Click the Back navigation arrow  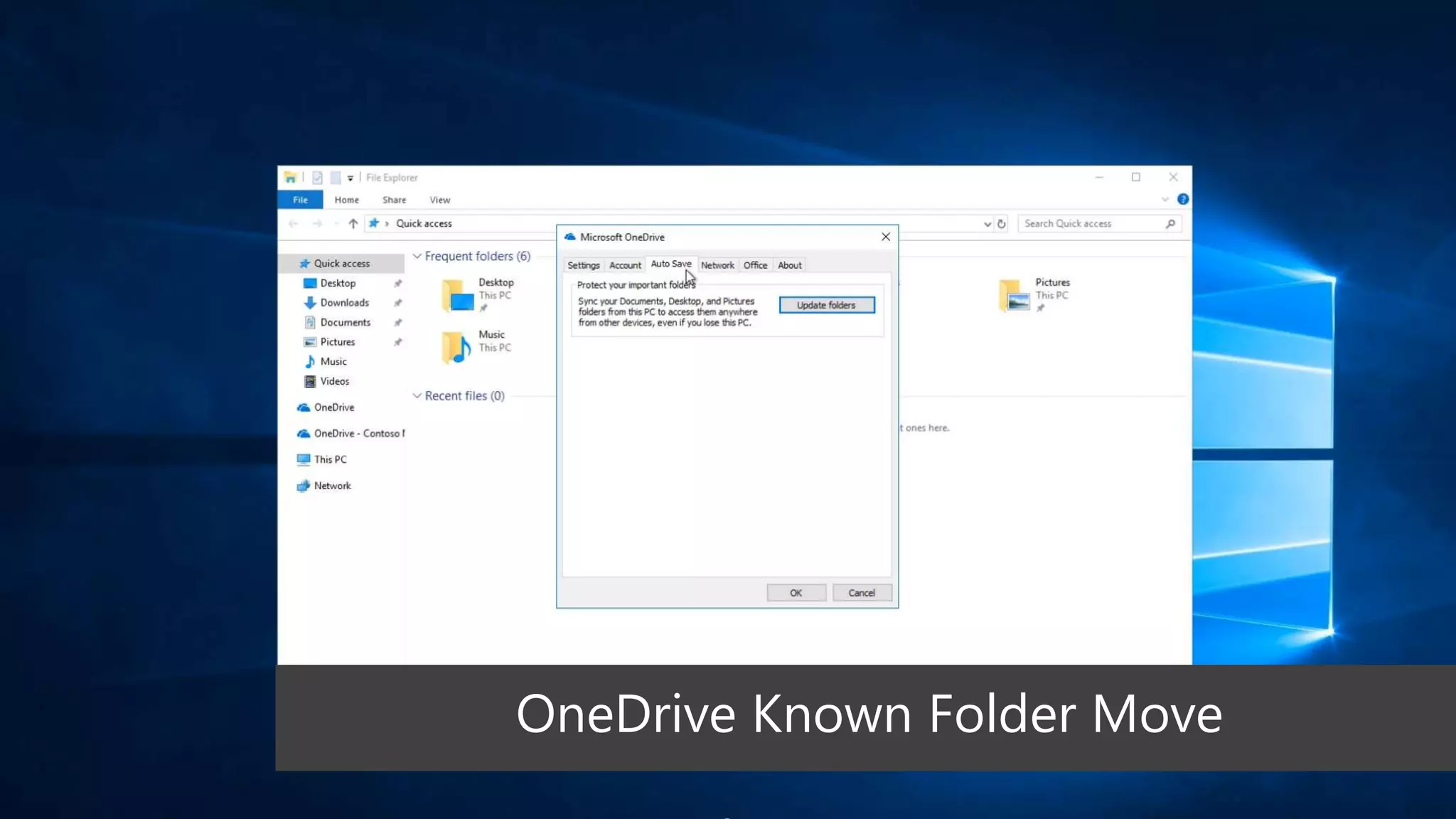pyautogui.click(x=294, y=223)
